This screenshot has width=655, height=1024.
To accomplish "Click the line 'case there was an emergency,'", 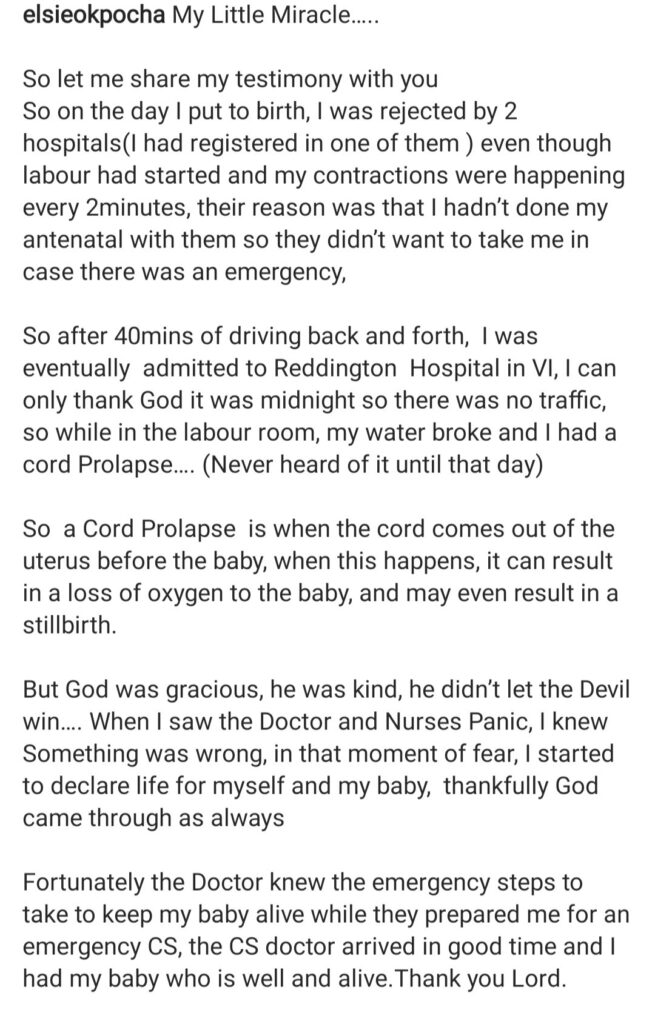I will [x=184, y=271].
